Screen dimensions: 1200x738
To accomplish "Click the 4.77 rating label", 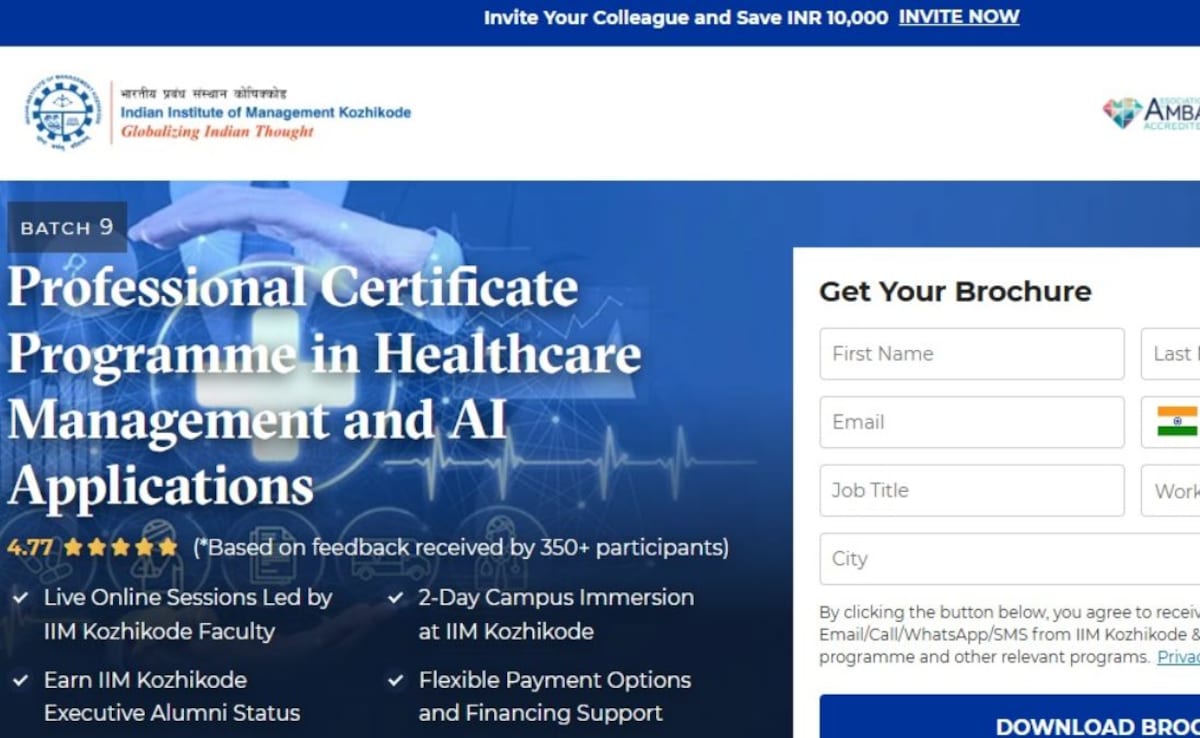I will pos(31,547).
